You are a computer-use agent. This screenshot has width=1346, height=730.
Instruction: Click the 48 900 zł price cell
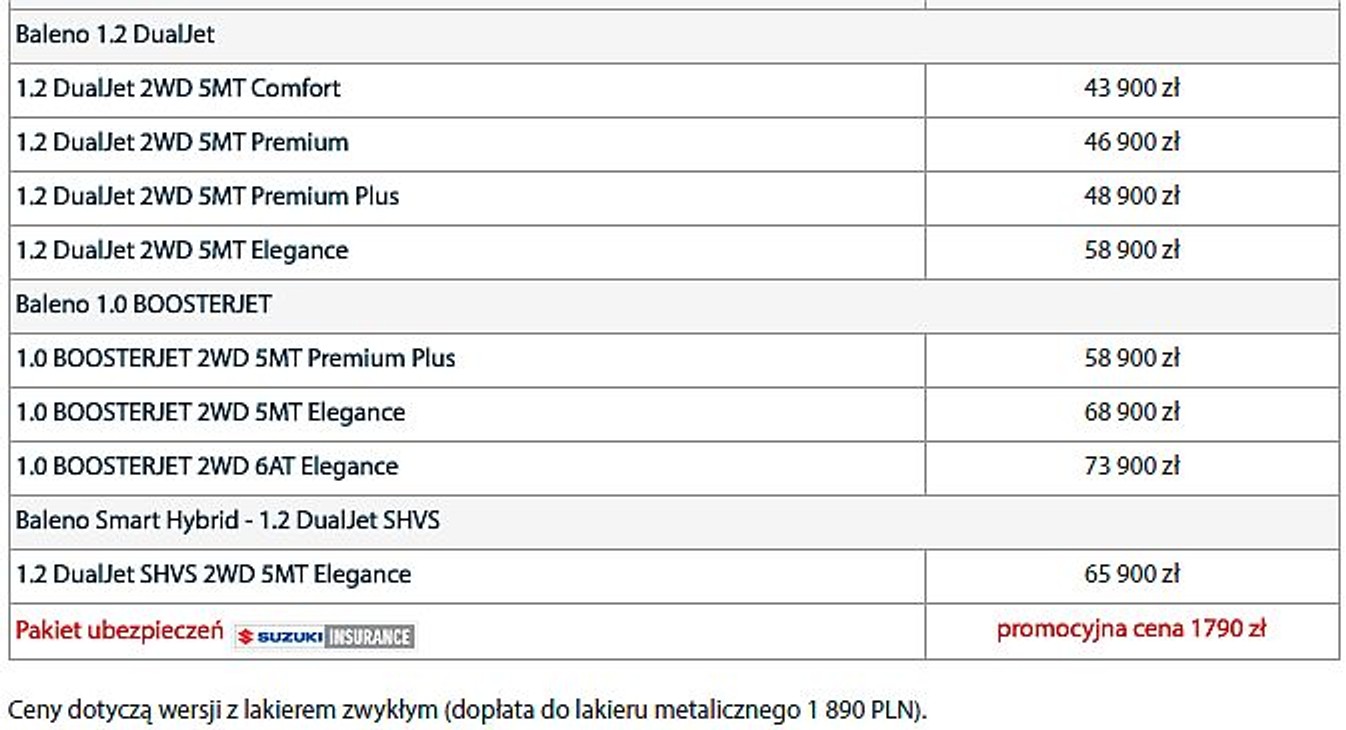pos(1132,197)
